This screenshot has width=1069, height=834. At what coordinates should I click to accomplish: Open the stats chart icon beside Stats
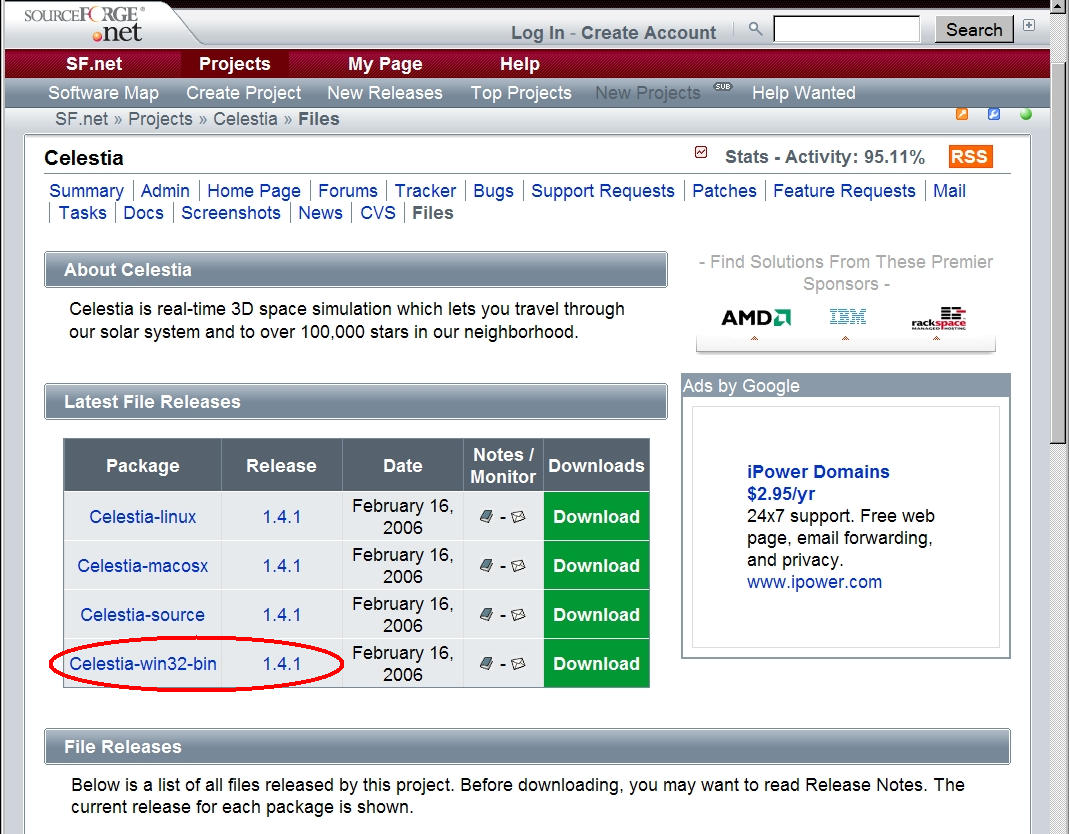tap(701, 152)
